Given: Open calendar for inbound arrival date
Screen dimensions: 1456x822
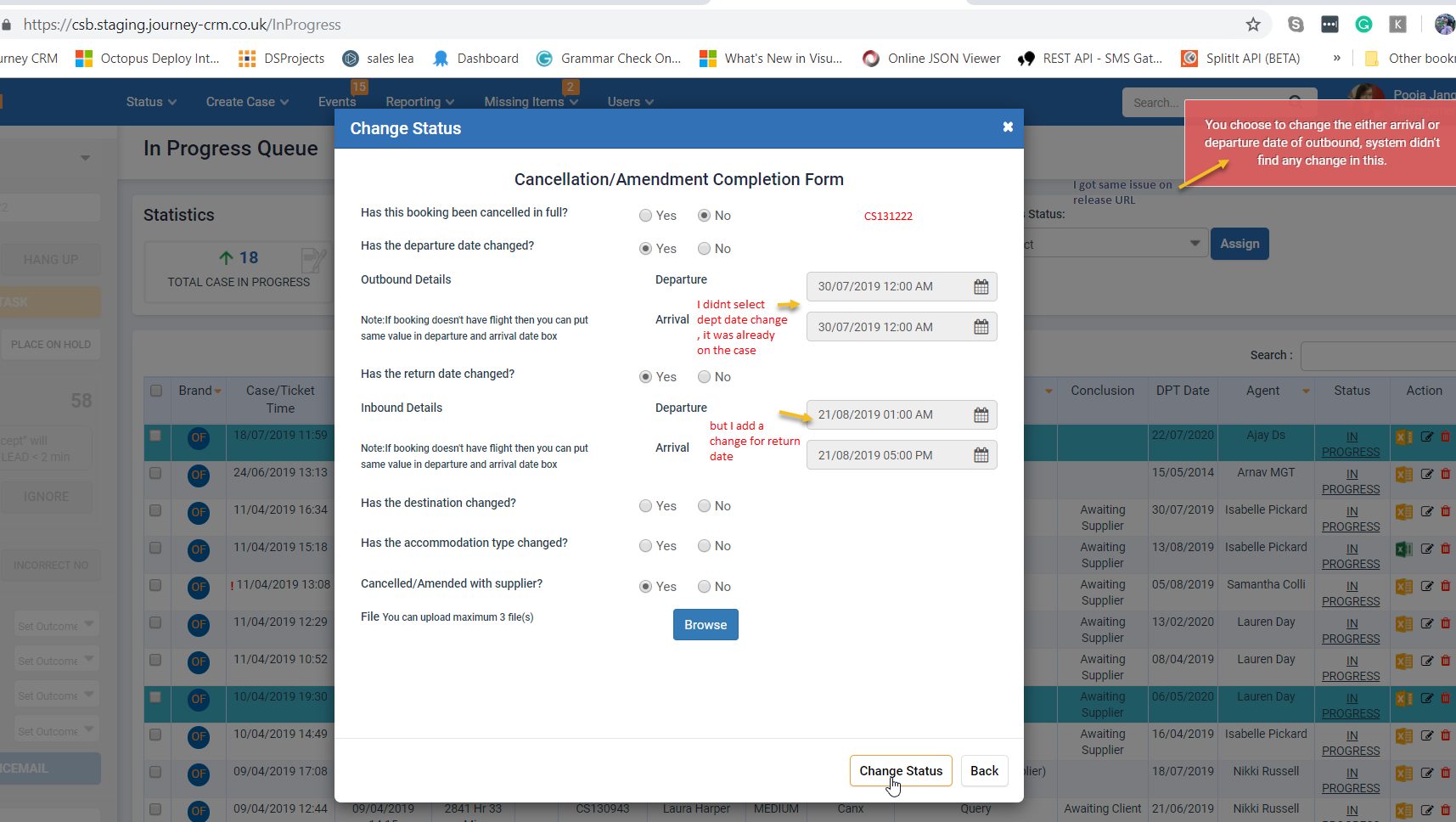Looking at the screenshot, I should 981,455.
